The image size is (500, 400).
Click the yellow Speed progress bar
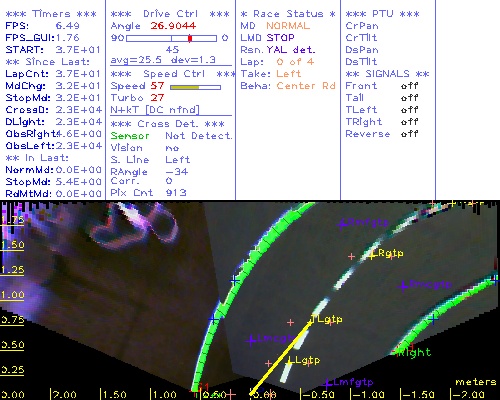[195, 87]
